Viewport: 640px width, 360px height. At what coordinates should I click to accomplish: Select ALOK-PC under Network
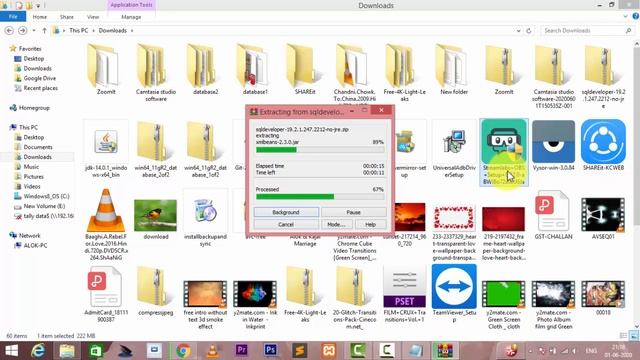click(x=35, y=245)
